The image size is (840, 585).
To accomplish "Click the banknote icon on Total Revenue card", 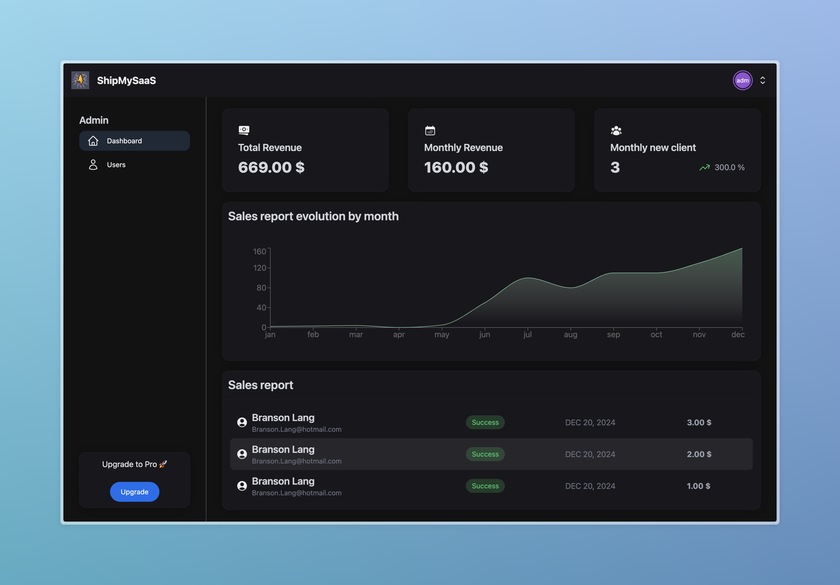I will point(244,130).
